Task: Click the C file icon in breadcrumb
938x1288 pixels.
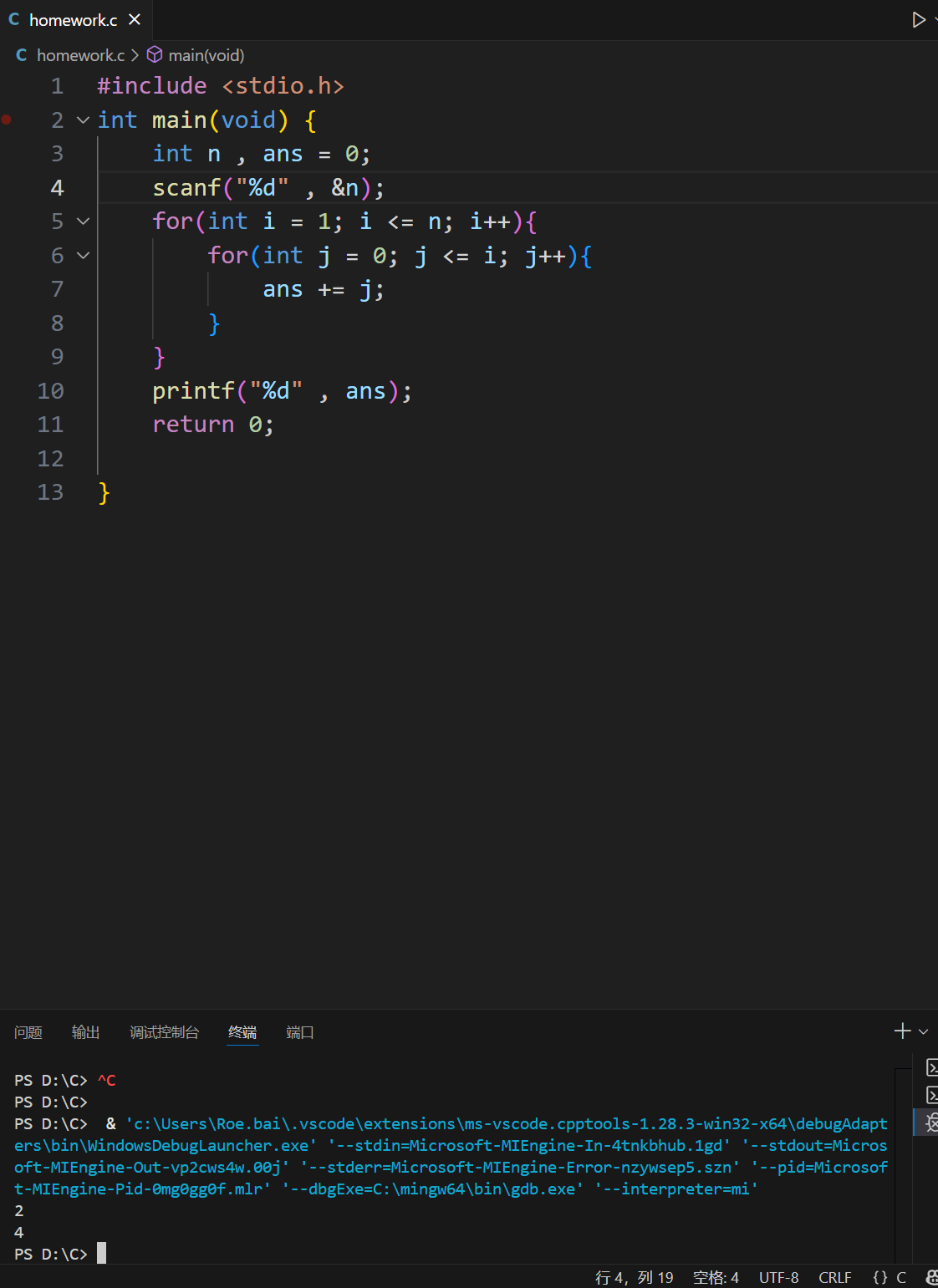Action: click(x=22, y=55)
